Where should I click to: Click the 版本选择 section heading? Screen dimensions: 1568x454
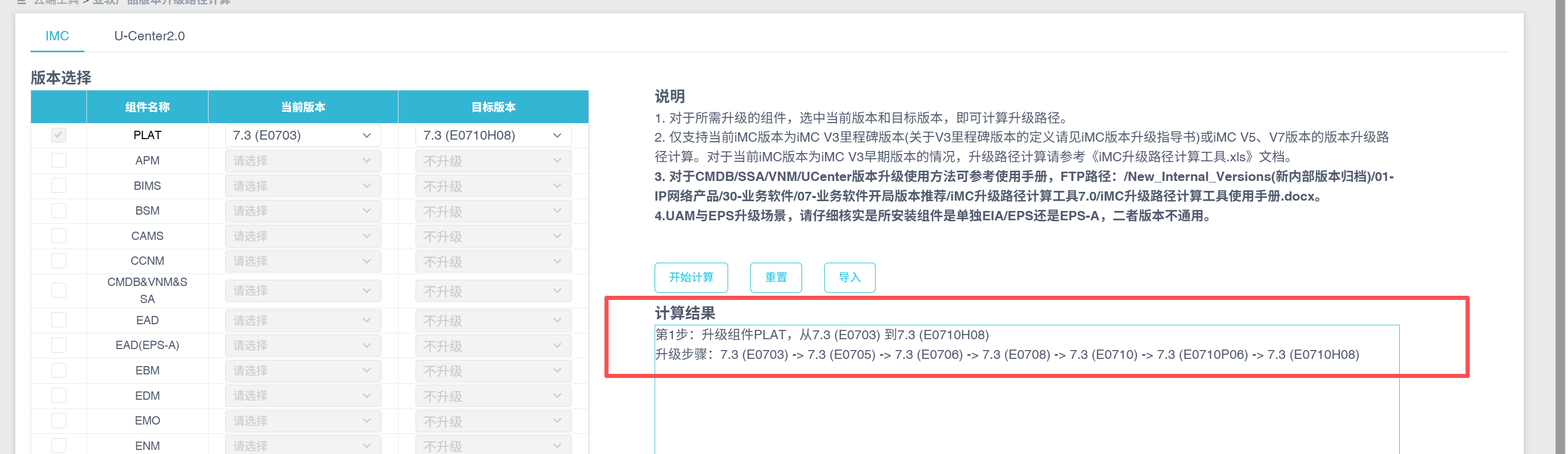61,78
